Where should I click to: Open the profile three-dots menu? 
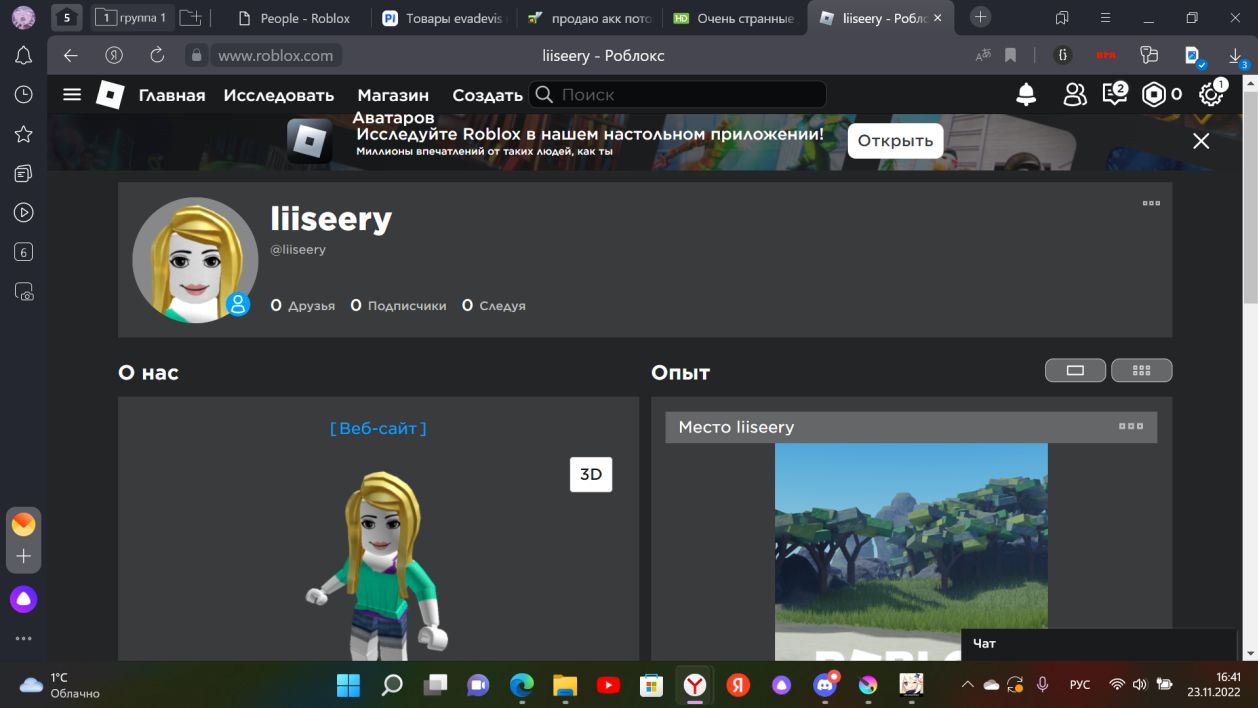tap(1151, 203)
